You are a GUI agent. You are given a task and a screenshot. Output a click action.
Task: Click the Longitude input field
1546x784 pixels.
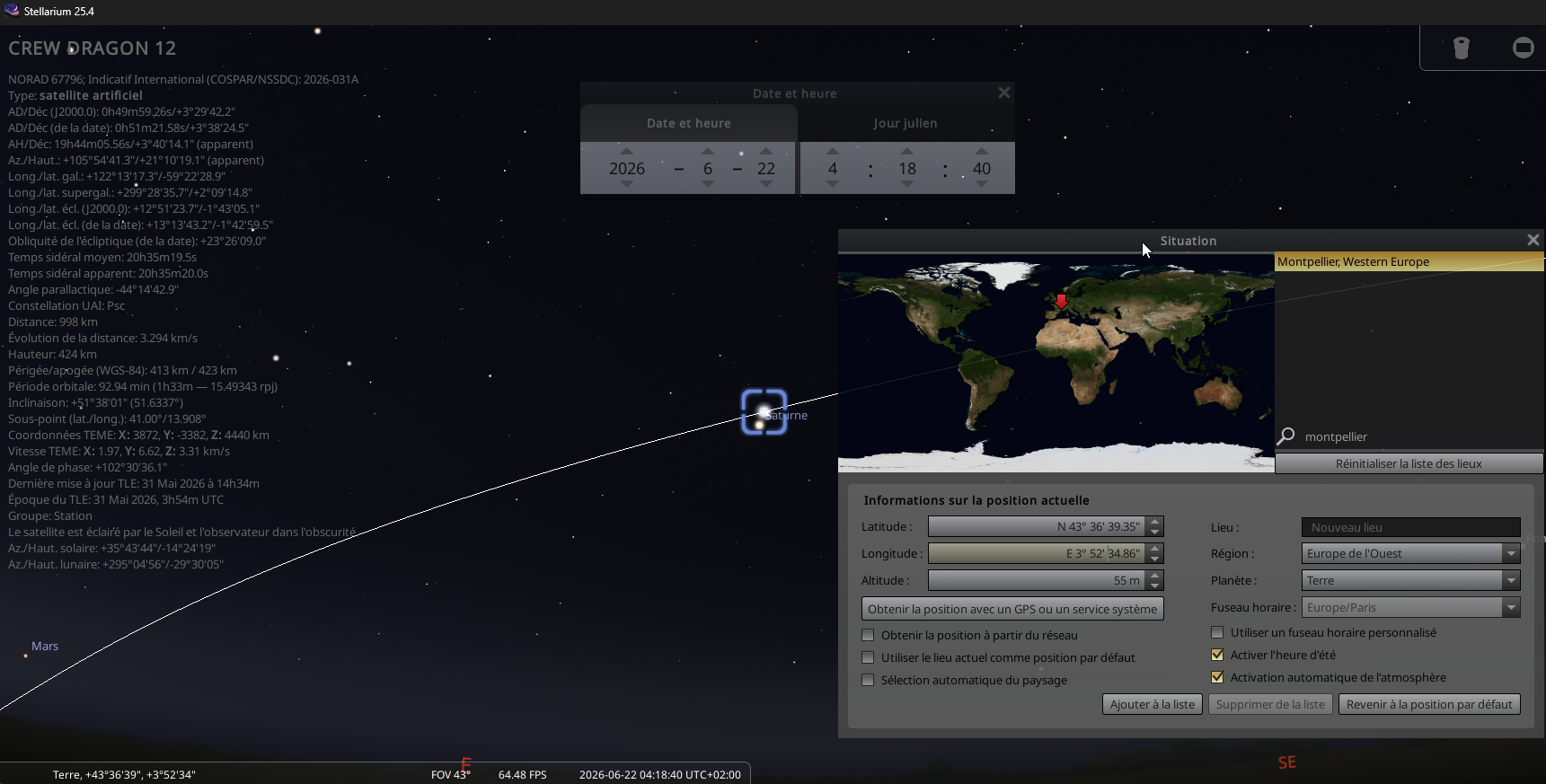tap(1038, 553)
